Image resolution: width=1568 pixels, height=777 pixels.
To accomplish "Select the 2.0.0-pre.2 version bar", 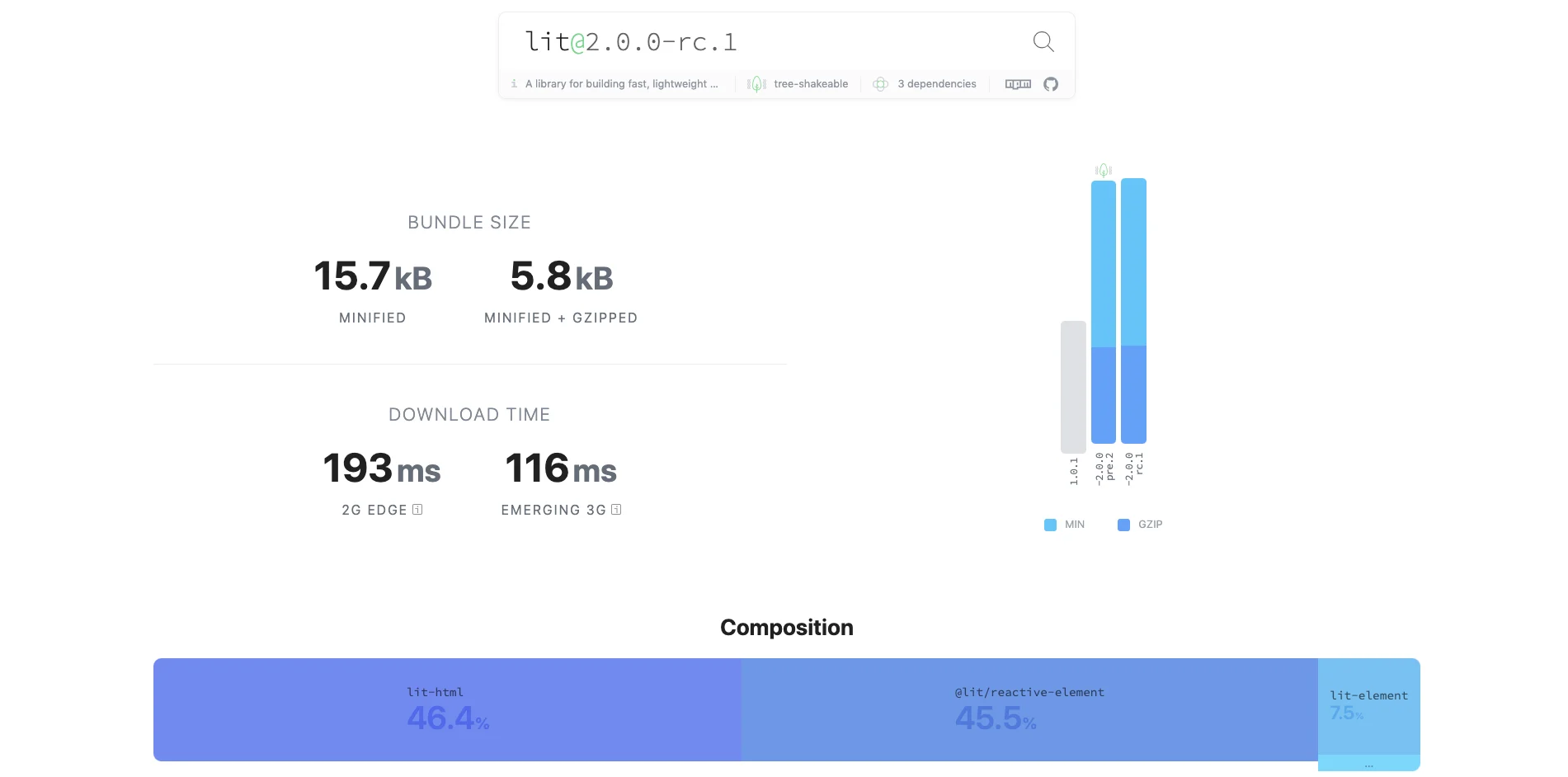I will coord(1104,309).
